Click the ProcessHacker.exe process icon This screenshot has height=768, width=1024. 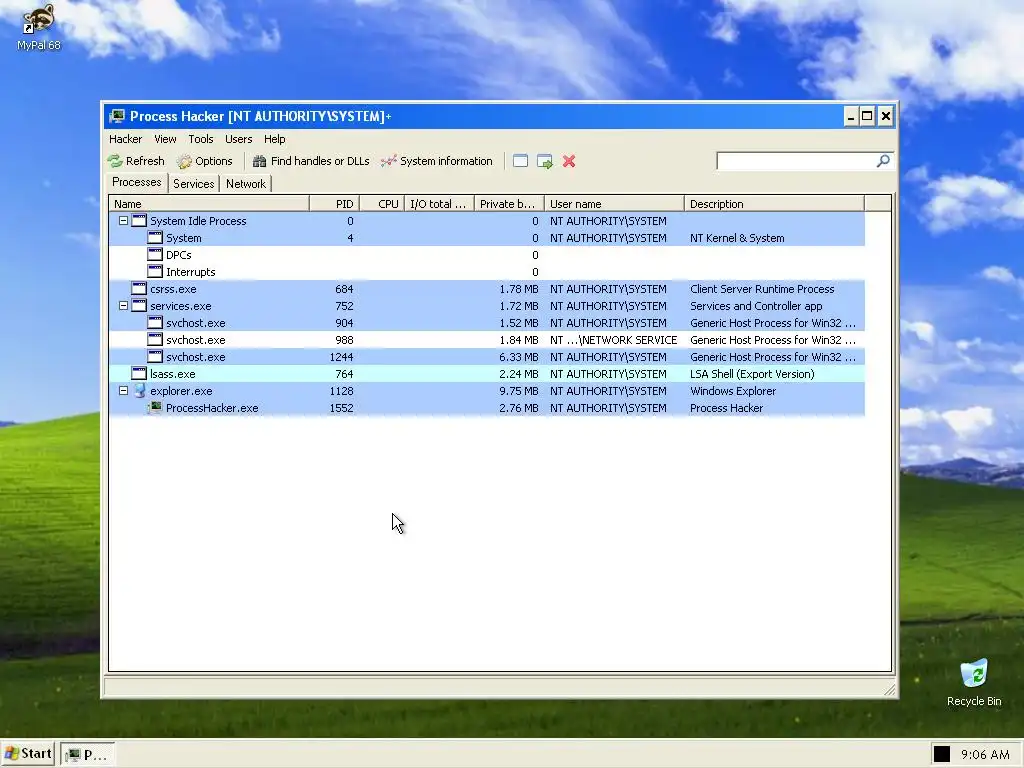coord(155,408)
